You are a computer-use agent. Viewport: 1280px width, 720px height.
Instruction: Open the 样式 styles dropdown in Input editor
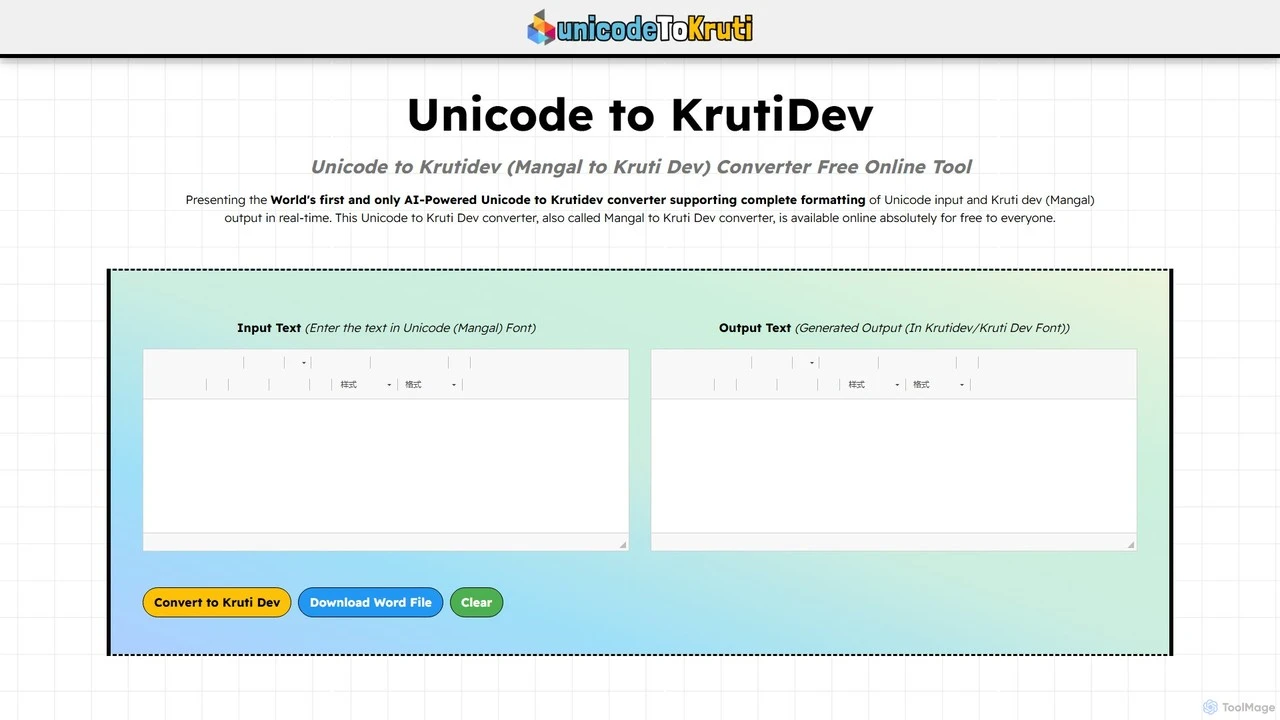click(365, 385)
